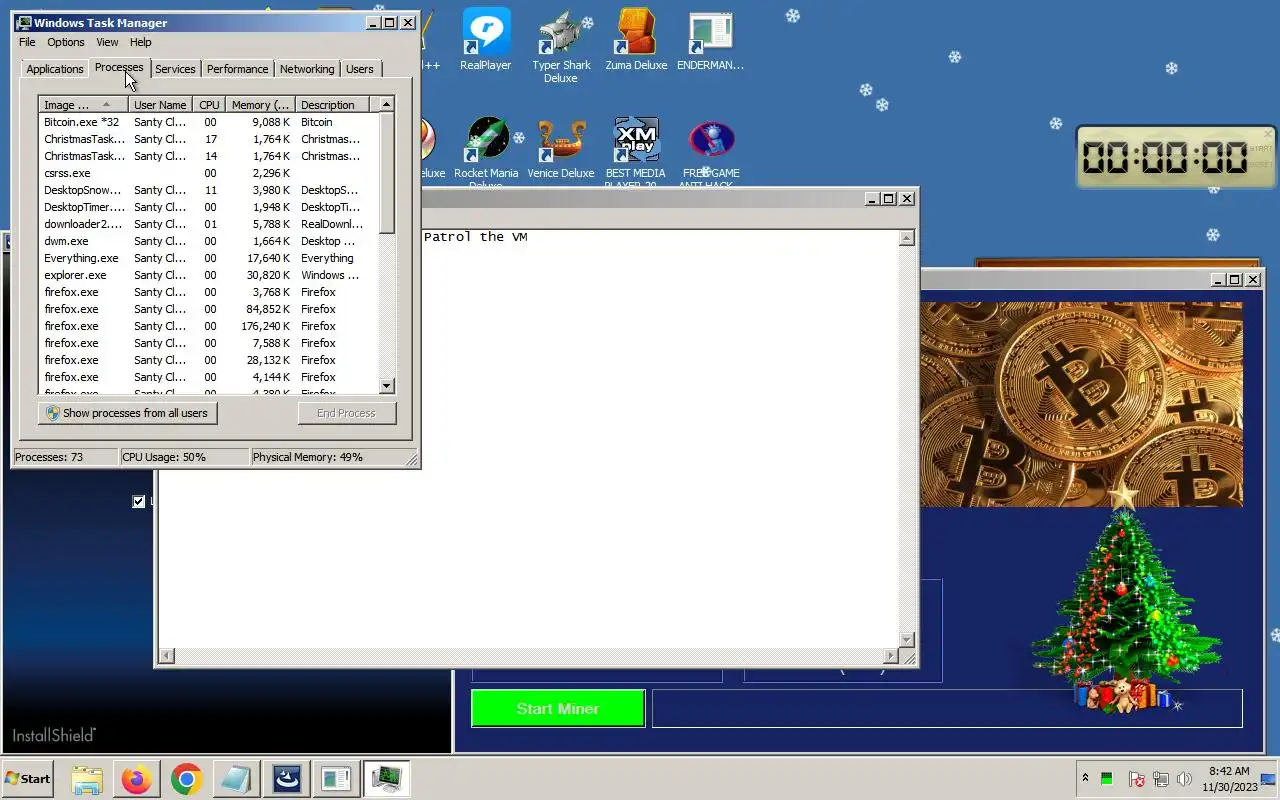1280x800 pixels.
Task: Open the File menu in Task Manager
Action: click(27, 42)
